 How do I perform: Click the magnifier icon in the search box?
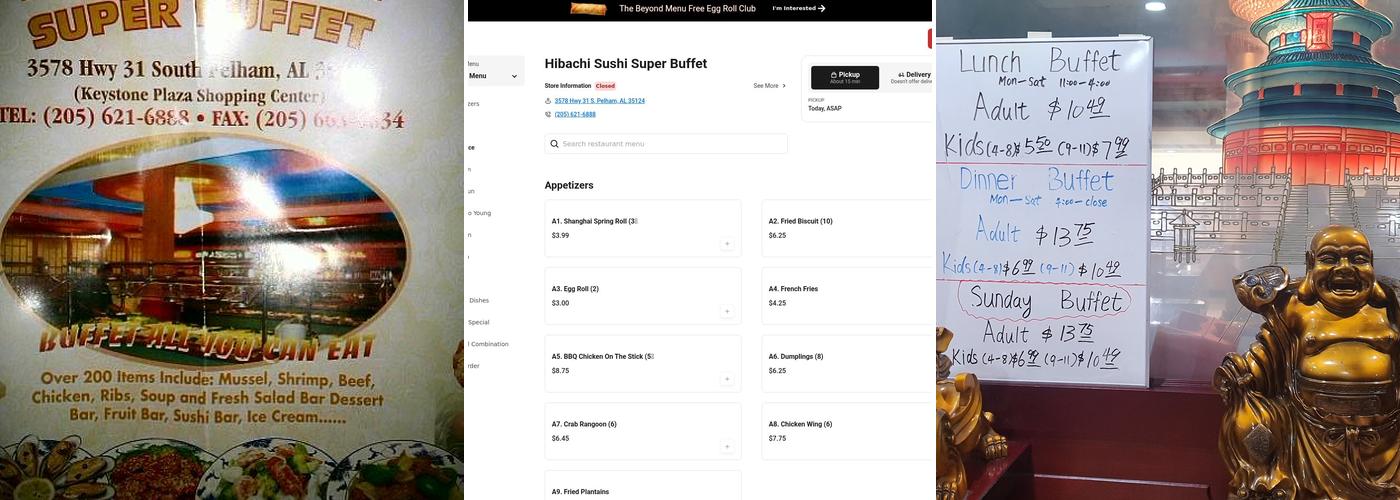coord(554,144)
